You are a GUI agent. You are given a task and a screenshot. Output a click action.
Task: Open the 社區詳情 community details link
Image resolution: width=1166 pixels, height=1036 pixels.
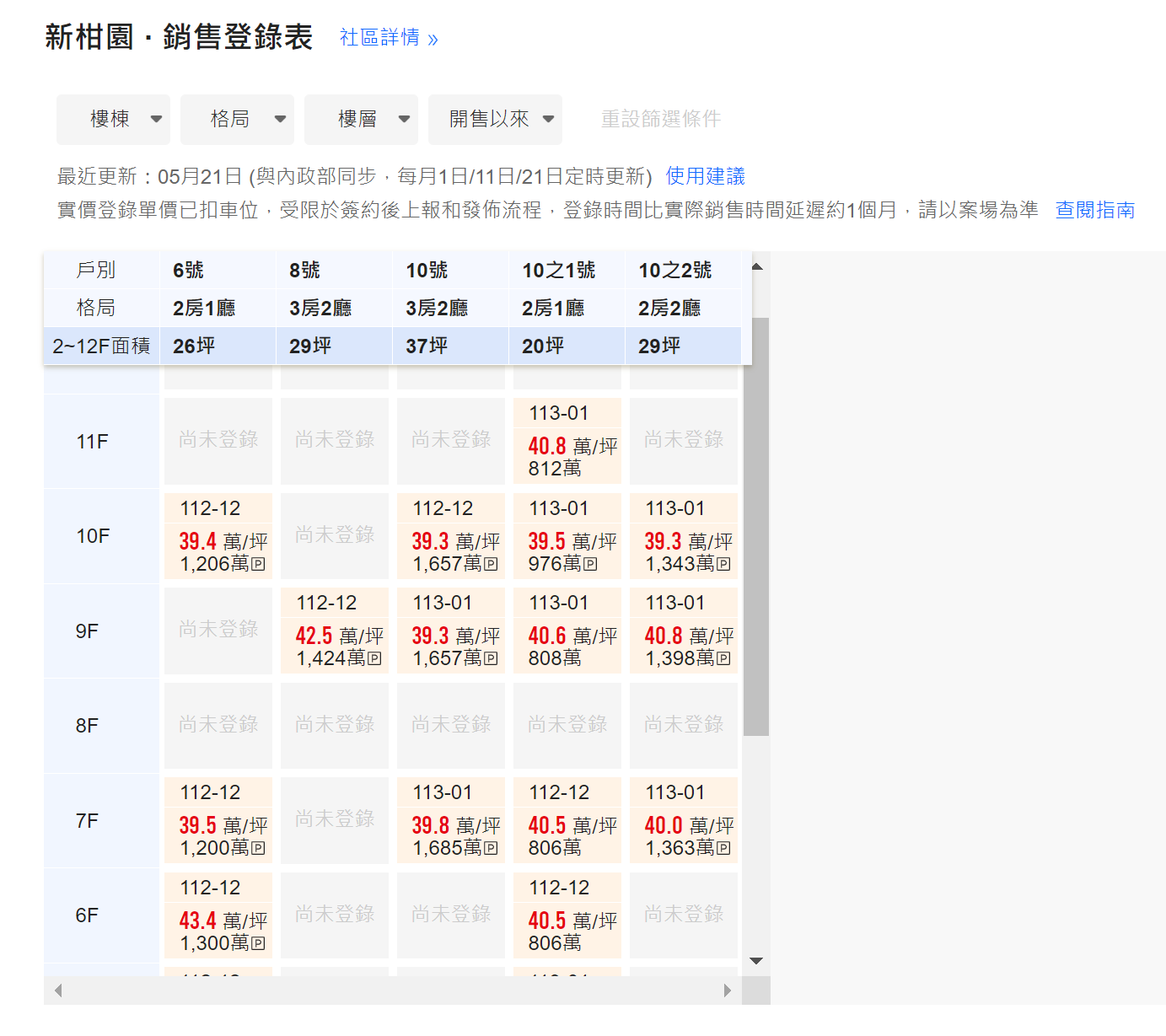pyautogui.click(x=389, y=38)
